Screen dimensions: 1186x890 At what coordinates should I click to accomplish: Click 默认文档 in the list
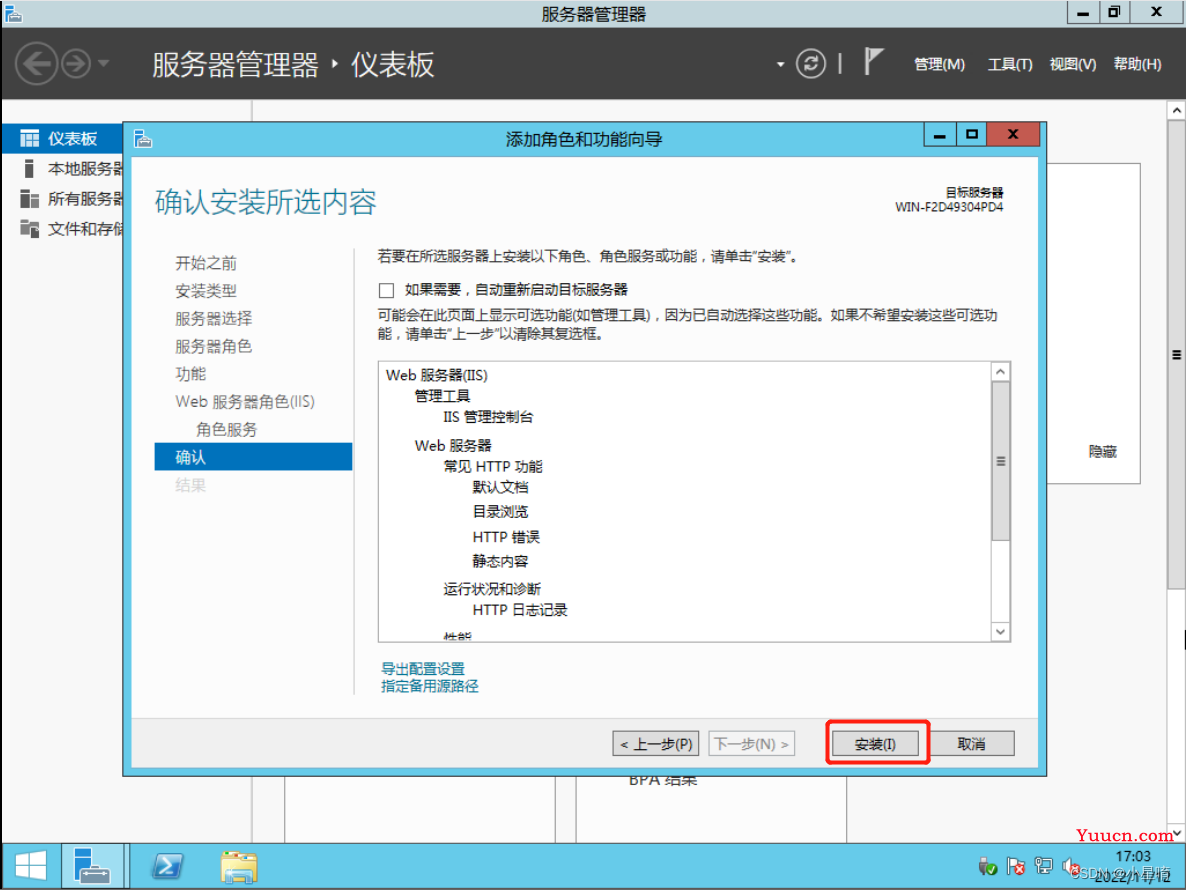pos(500,487)
